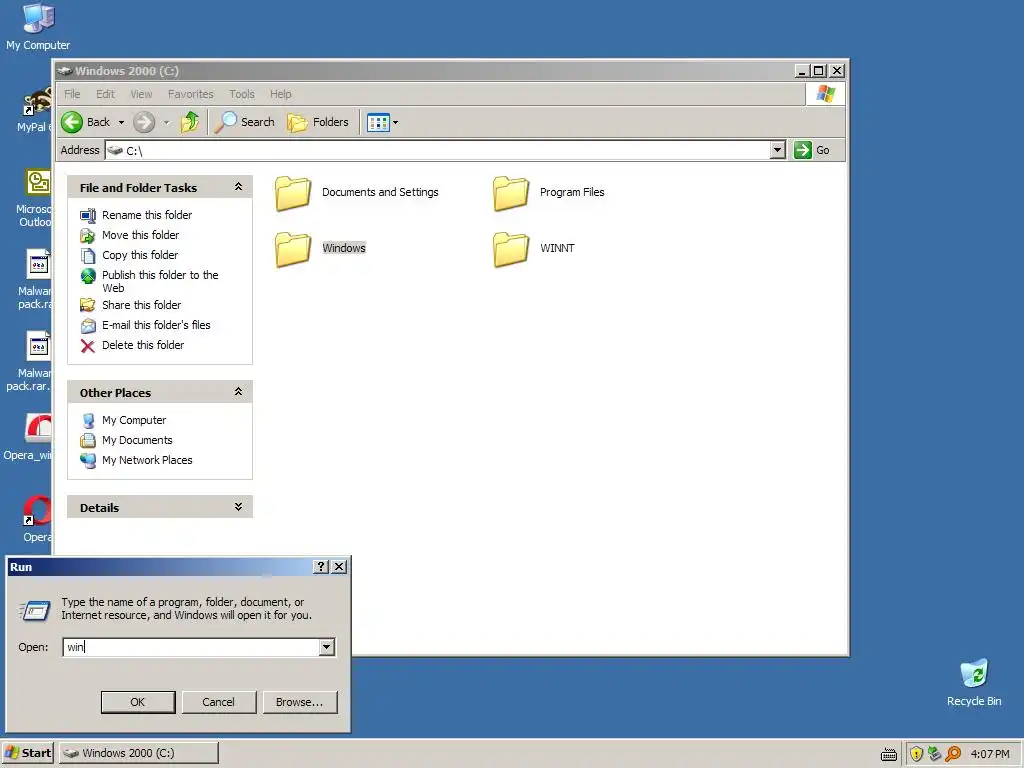
Task: Open the Views dropdown arrow
Action: click(395, 122)
